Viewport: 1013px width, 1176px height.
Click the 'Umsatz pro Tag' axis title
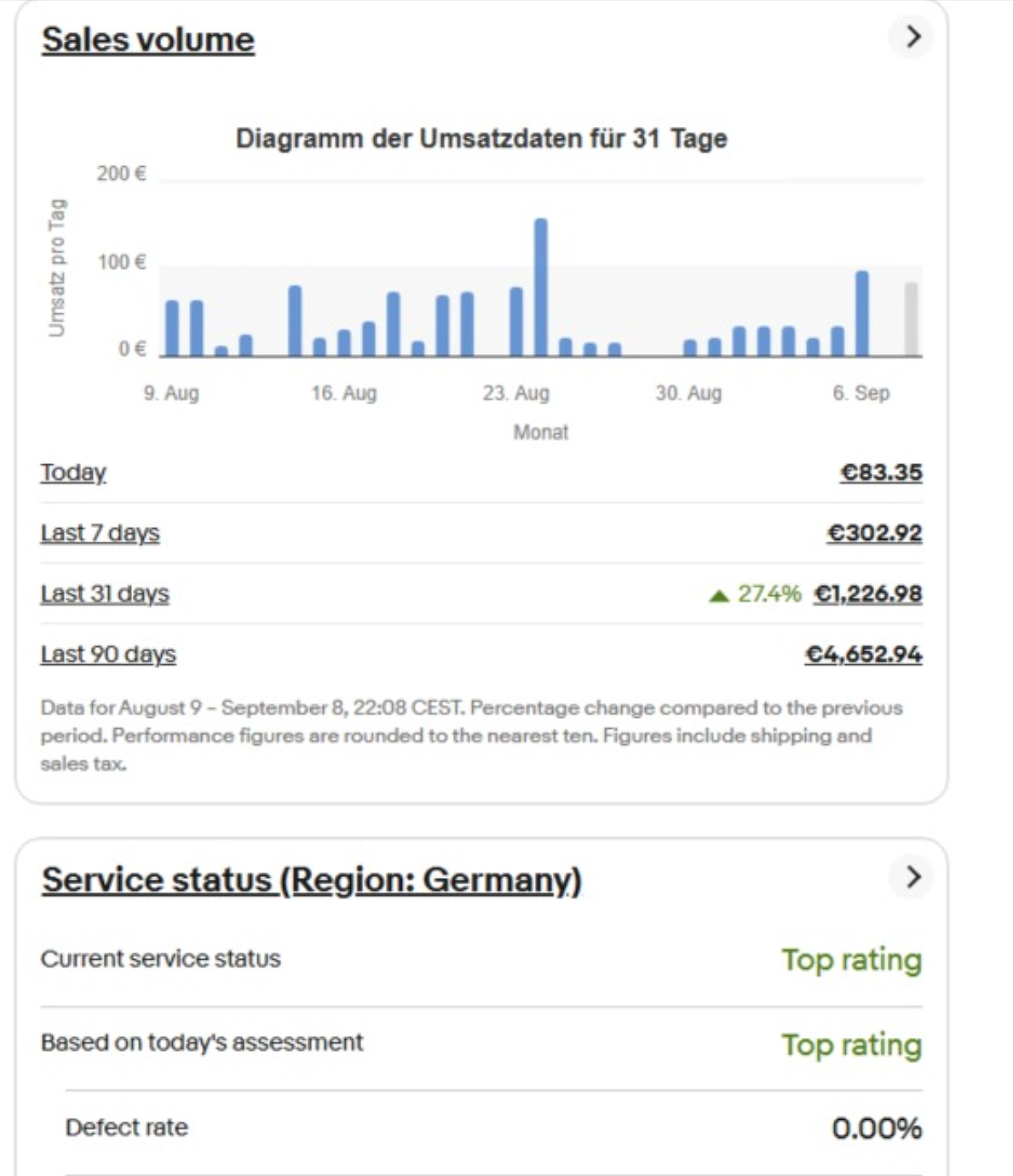pos(57,267)
